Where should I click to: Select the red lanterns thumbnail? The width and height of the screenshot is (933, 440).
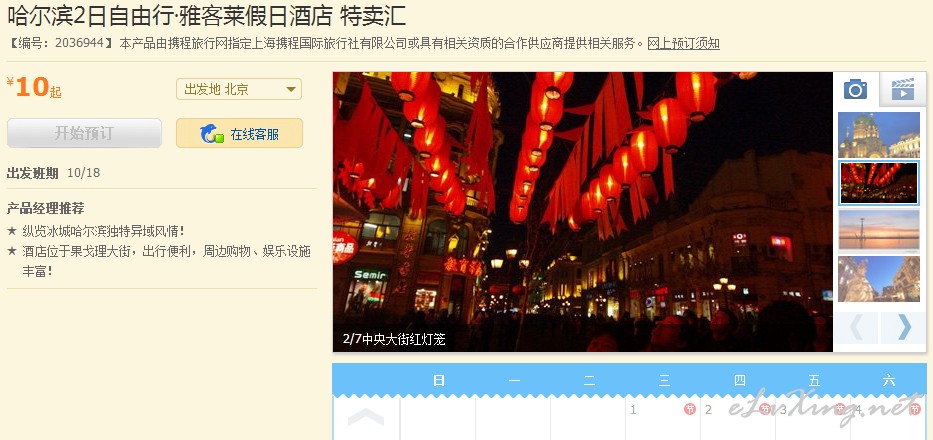click(x=879, y=183)
